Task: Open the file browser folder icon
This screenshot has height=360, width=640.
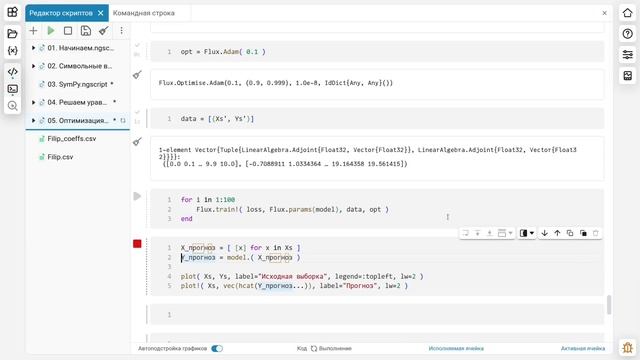Action: 12,33
